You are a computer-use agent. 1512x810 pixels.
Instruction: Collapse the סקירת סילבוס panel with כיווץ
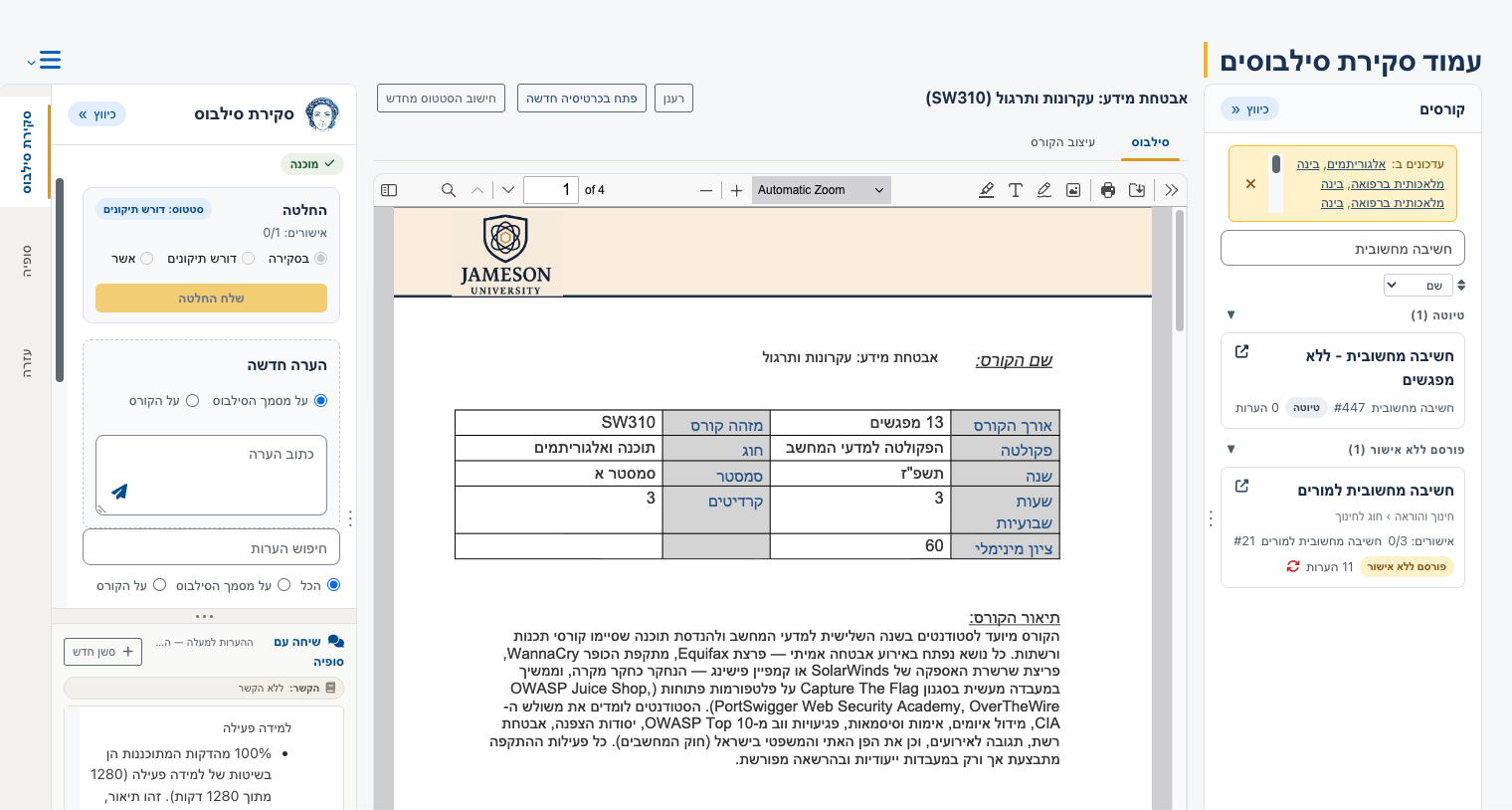(x=97, y=114)
